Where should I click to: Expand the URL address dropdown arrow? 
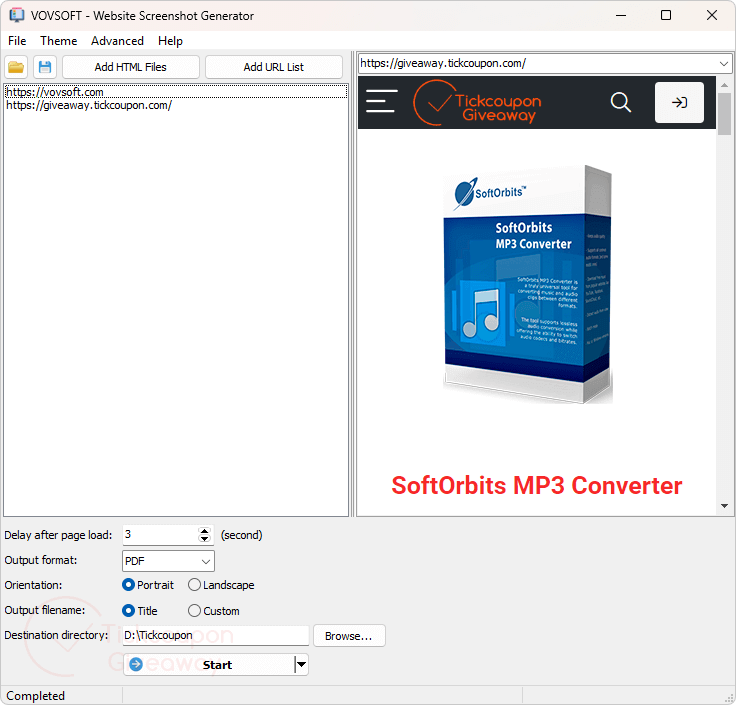(x=723, y=63)
